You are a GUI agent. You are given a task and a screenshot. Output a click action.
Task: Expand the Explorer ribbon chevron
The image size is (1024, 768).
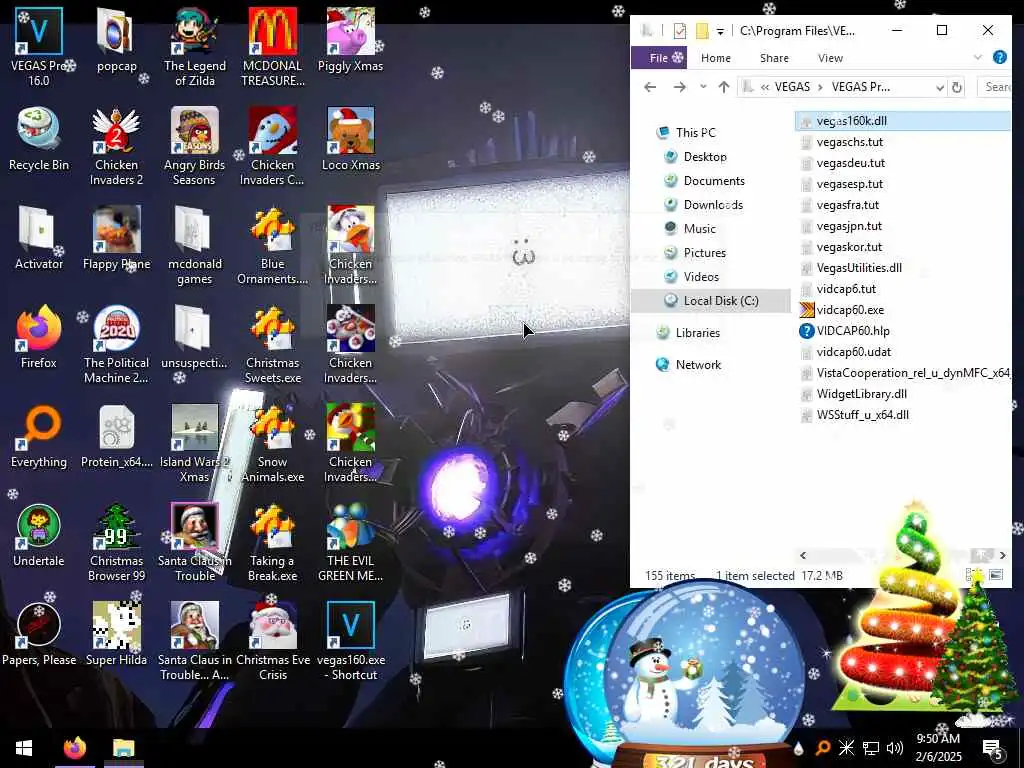(977, 57)
